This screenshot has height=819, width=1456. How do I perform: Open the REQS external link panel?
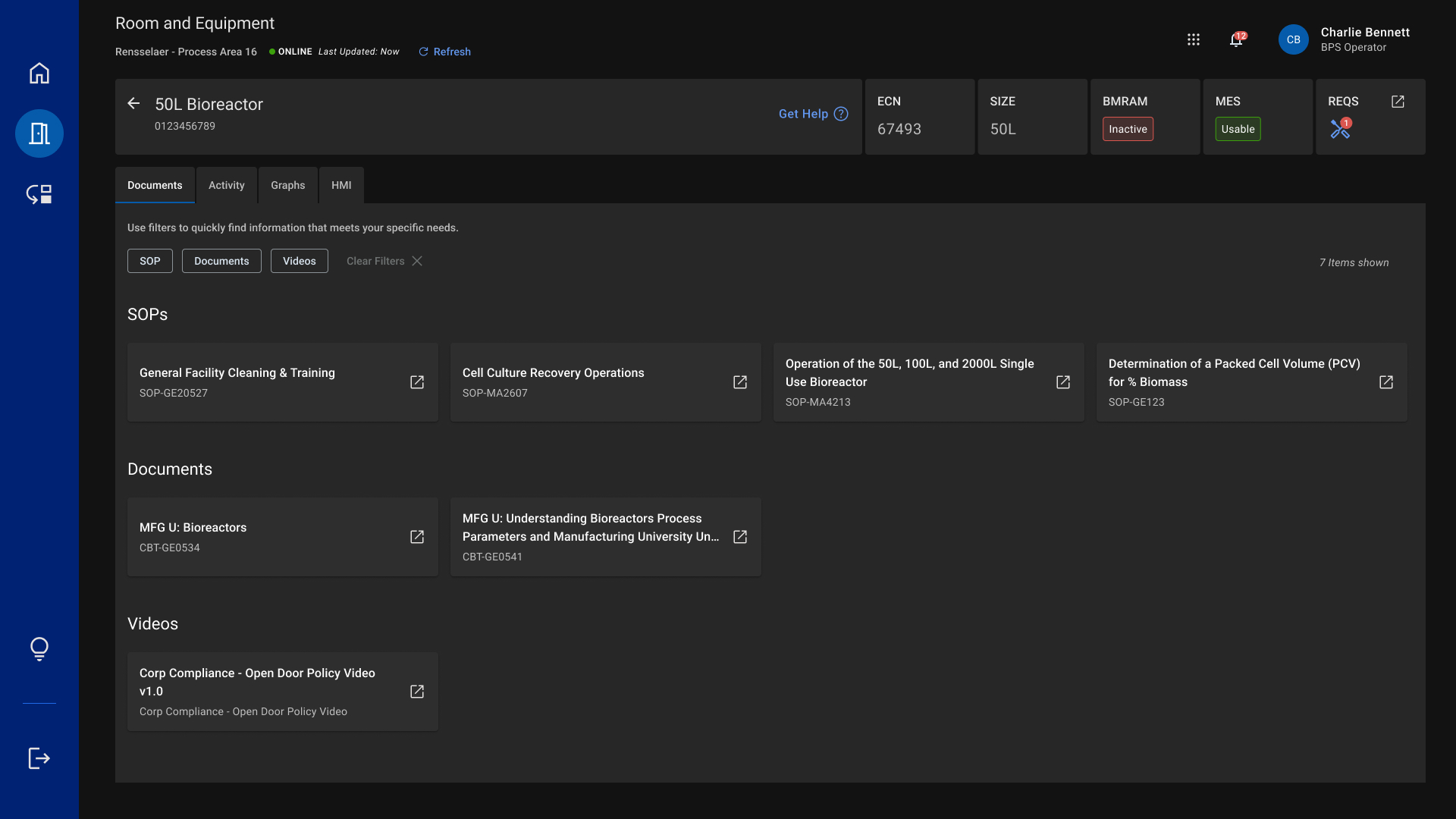coord(1398,101)
